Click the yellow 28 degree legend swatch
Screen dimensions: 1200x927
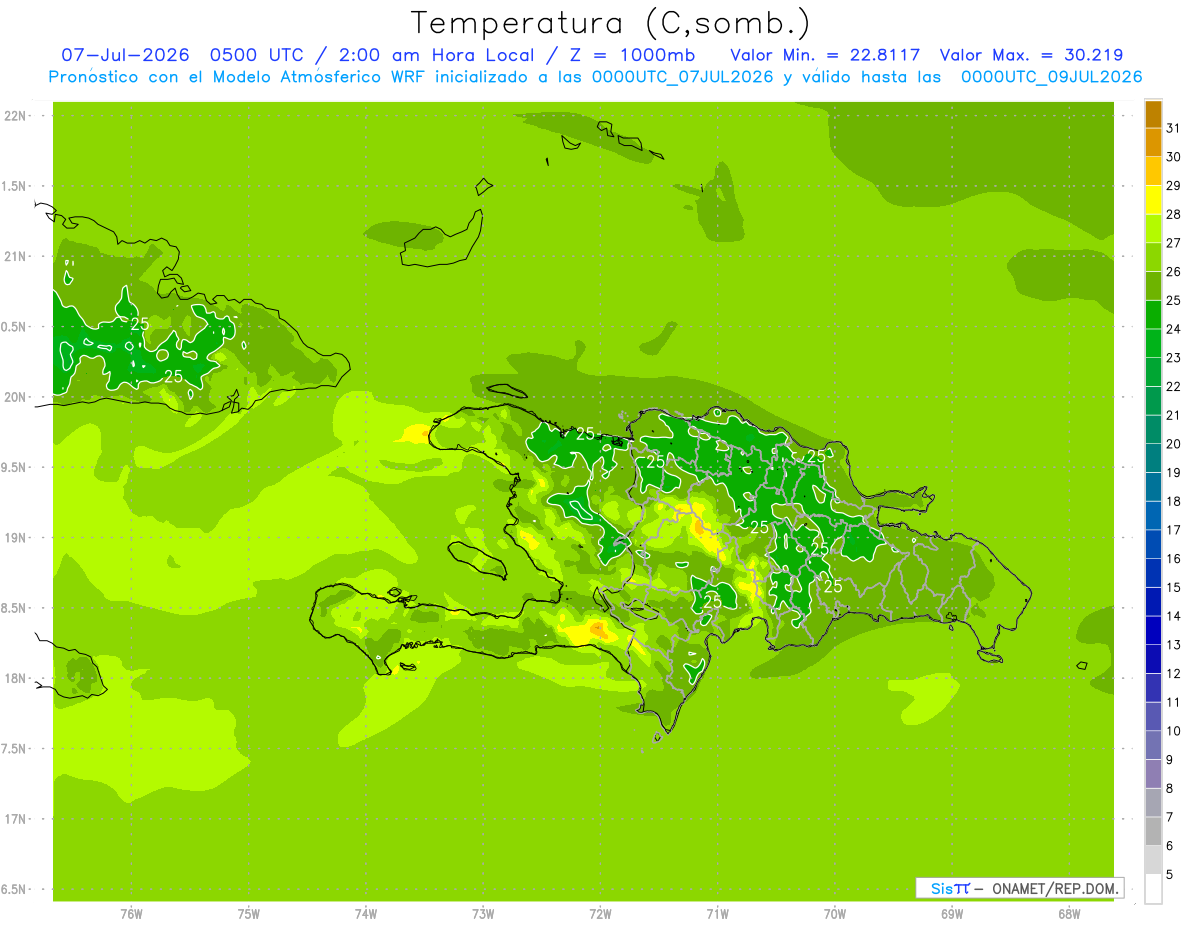click(x=1153, y=200)
